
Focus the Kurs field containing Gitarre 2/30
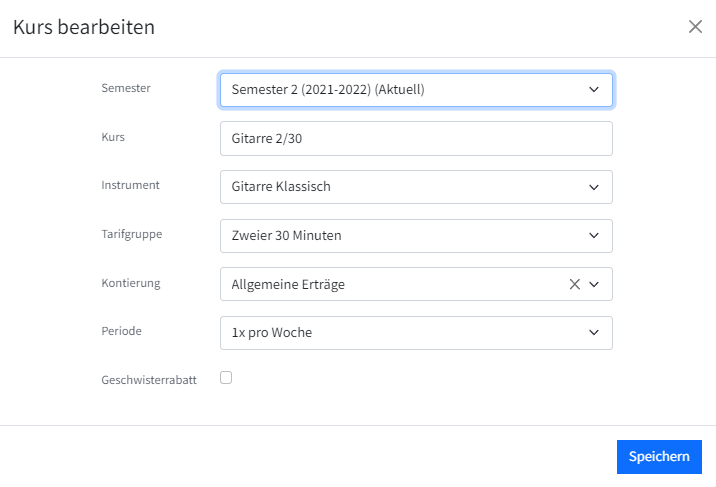point(416,138)
